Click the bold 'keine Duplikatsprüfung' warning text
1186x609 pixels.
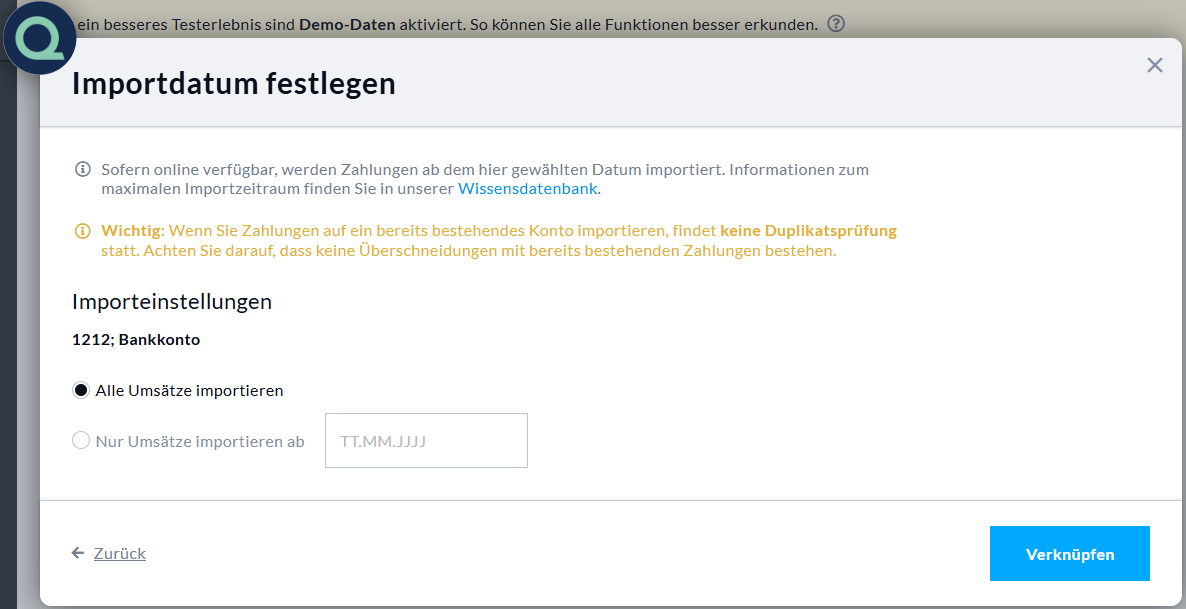coord(808,230)
